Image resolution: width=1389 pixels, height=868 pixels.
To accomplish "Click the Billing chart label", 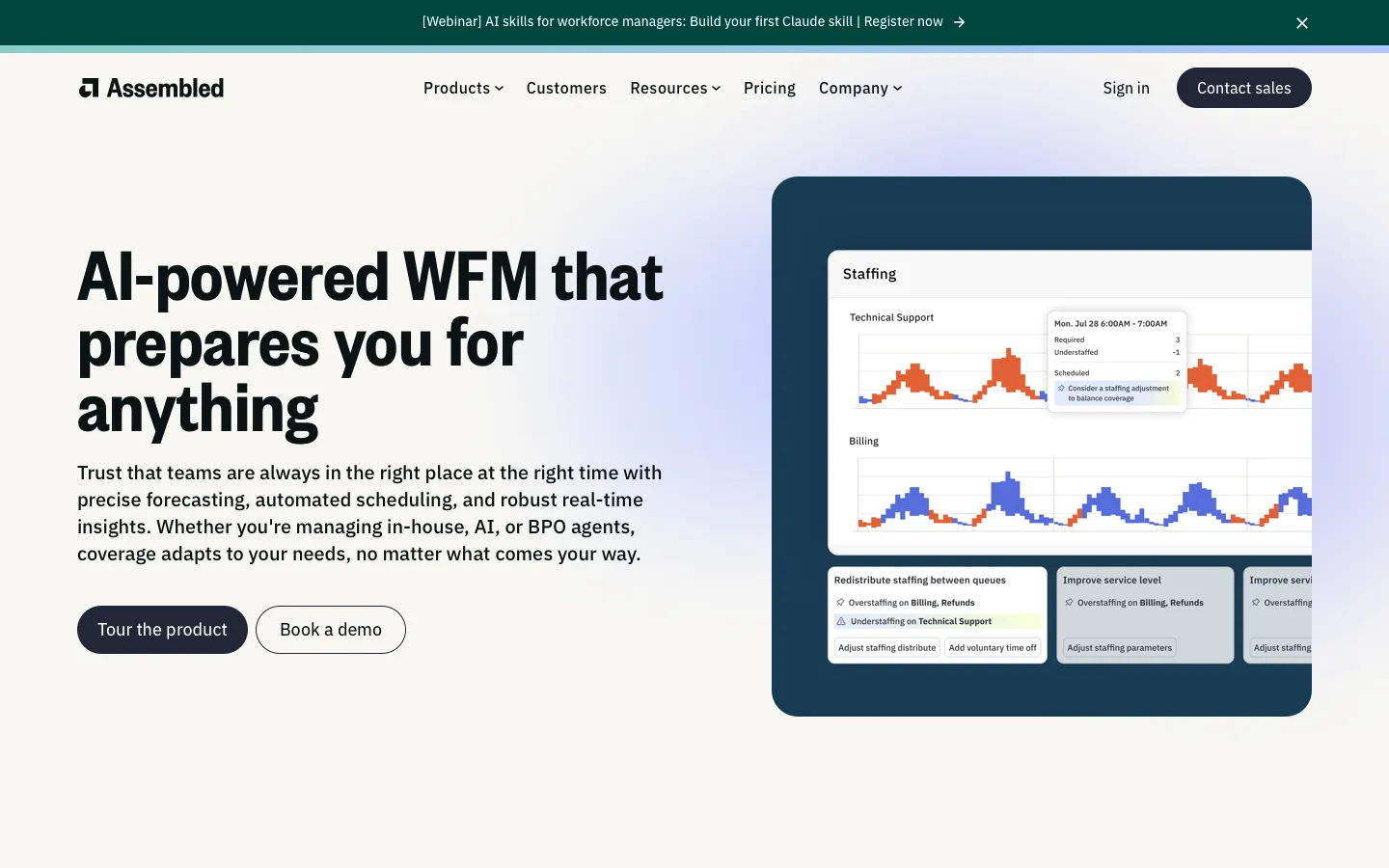I will pos(863,441).
